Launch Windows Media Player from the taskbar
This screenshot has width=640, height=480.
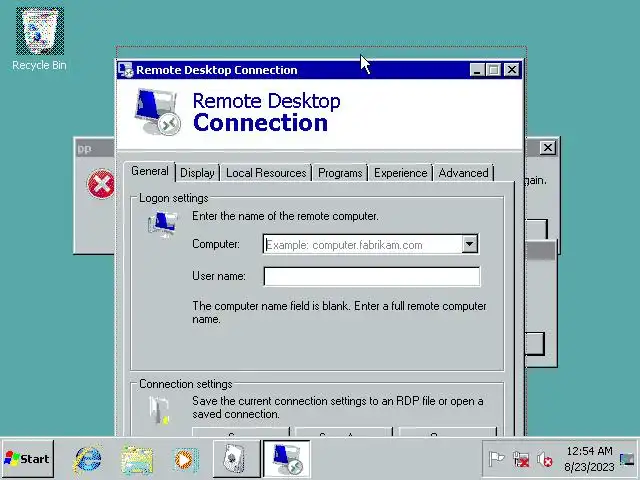tap(185, 460)
